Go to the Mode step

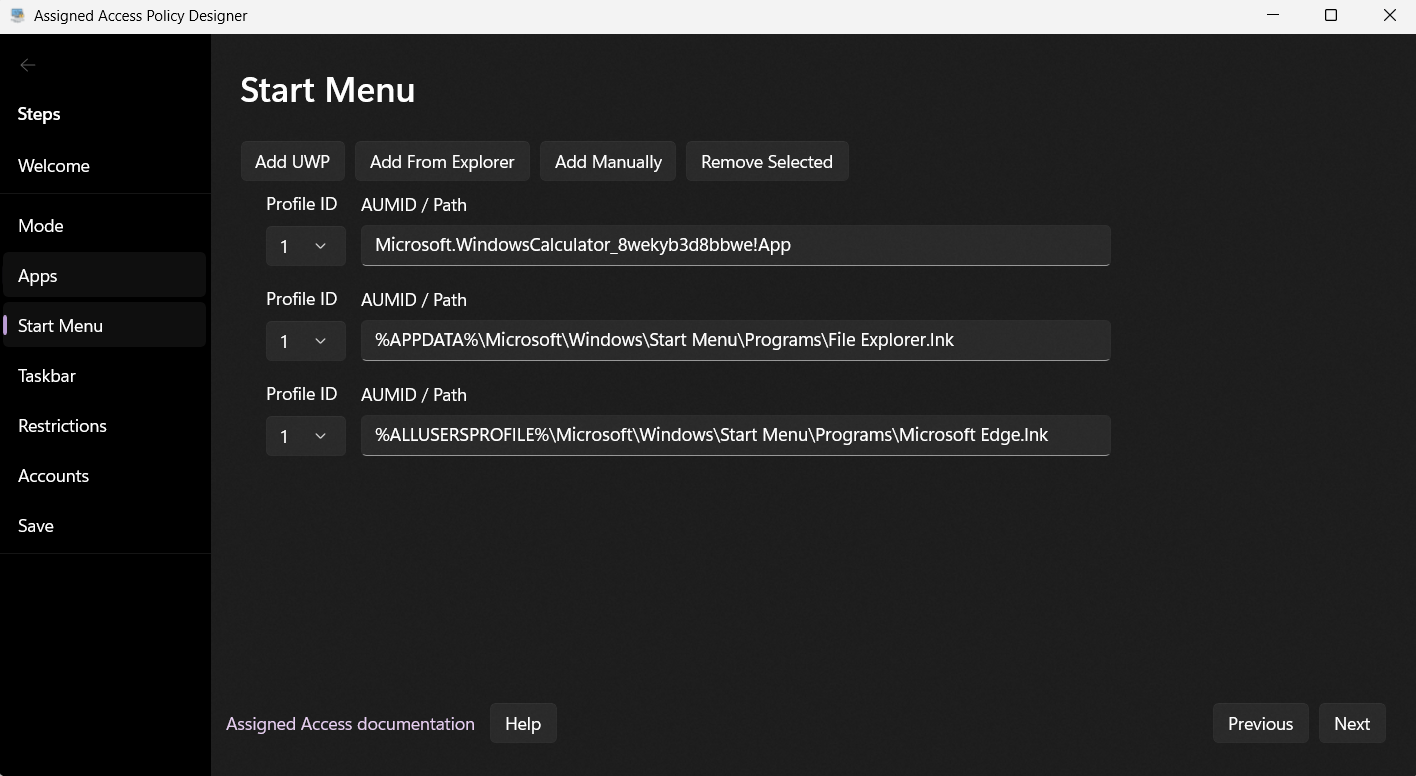coord(40,225)
